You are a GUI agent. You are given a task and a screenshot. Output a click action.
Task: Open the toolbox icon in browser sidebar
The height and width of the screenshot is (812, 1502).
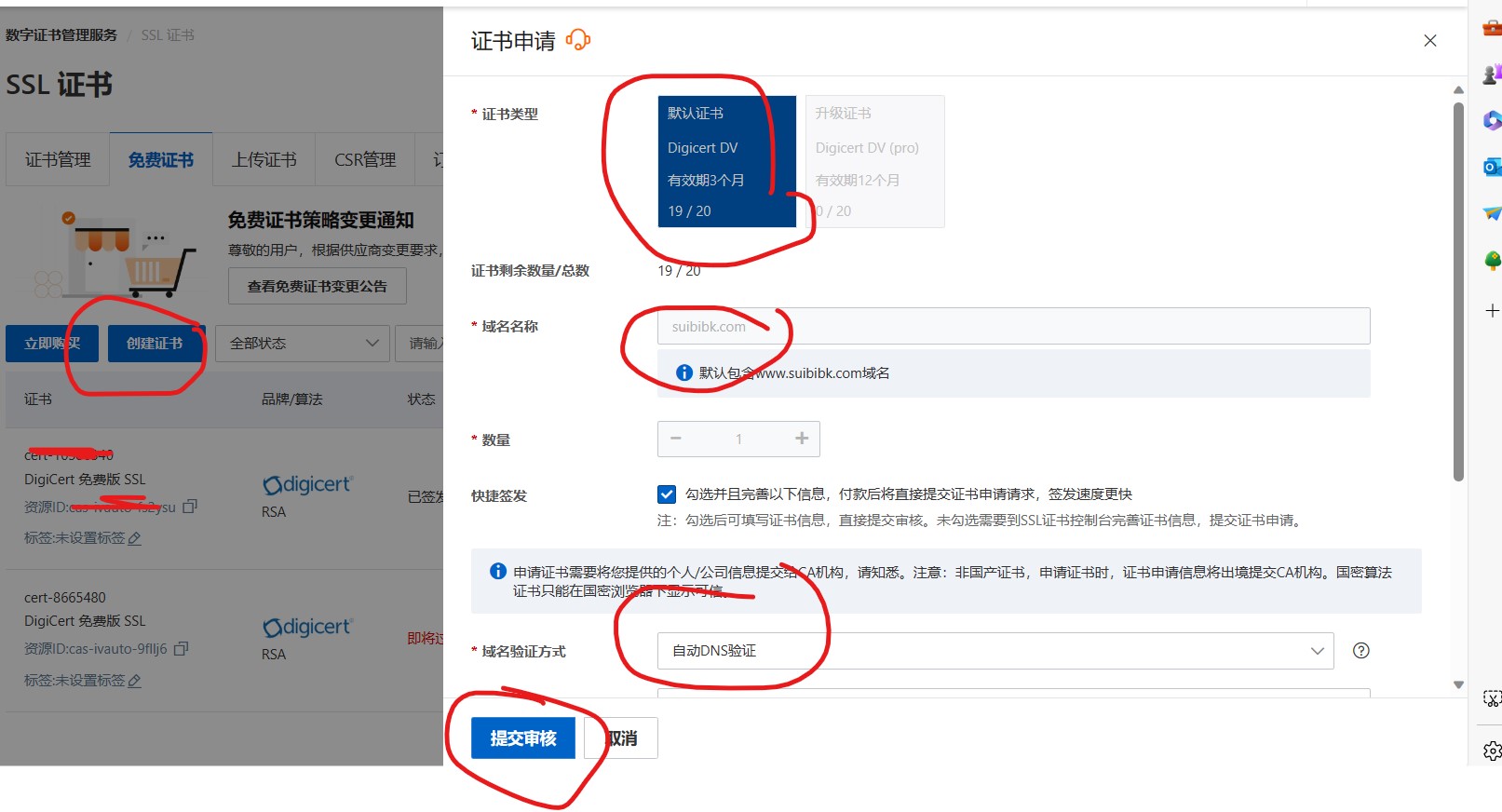(x=1492, y=28)
